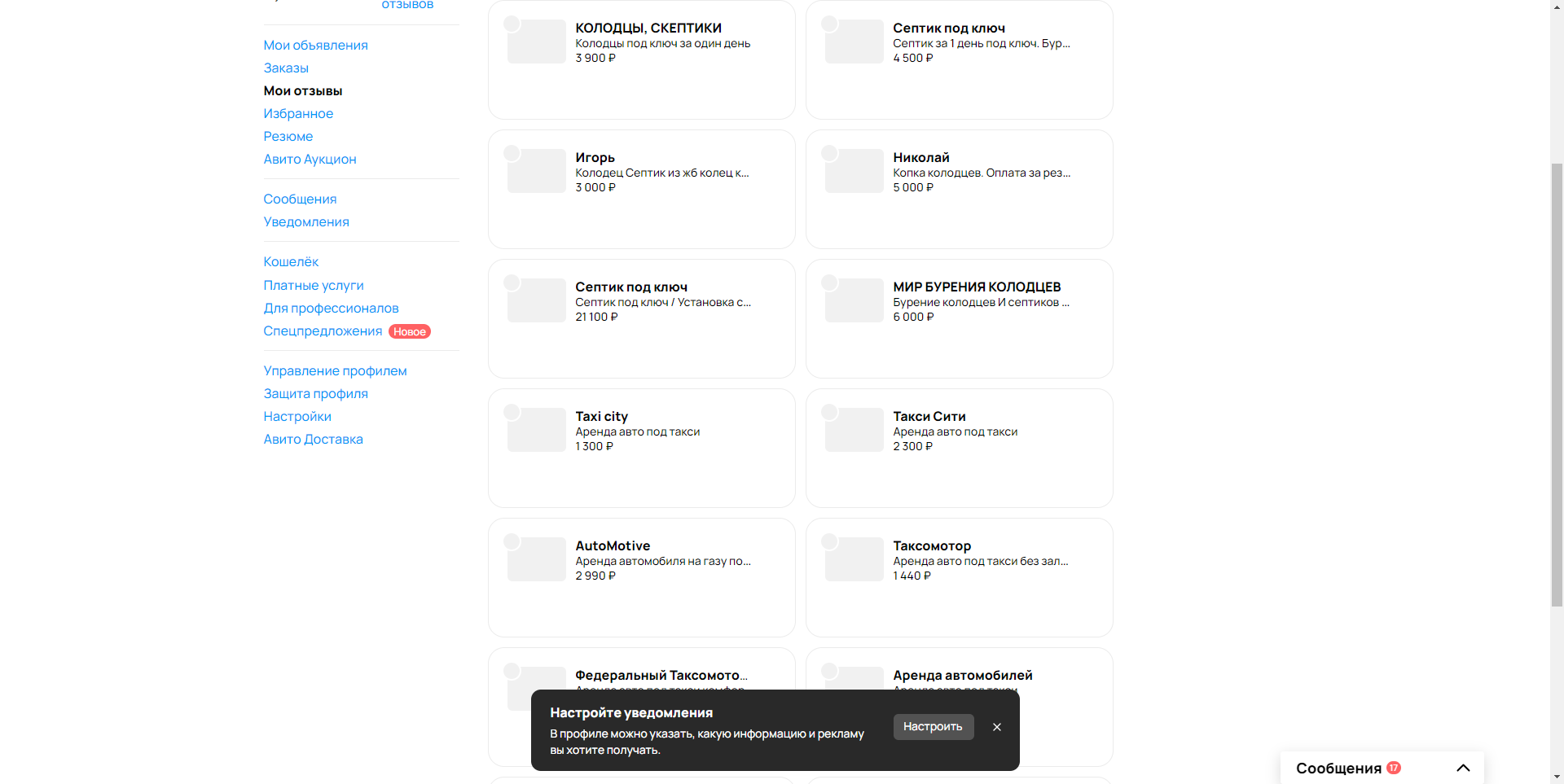This screenshot has width=1564, height=784.
Task: Click the Такси Сити card thumbnail
Action: click(854, 430)
